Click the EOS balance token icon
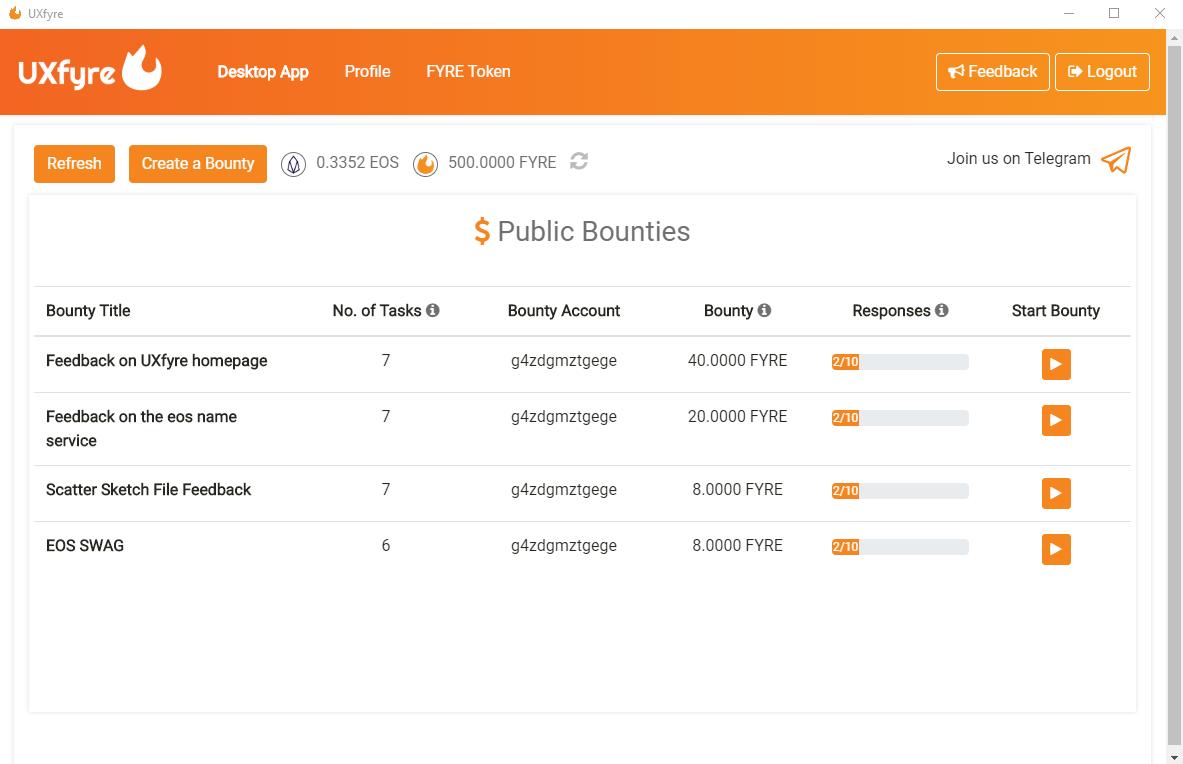This screenshot has width=1183, height=764. point(293,164)
